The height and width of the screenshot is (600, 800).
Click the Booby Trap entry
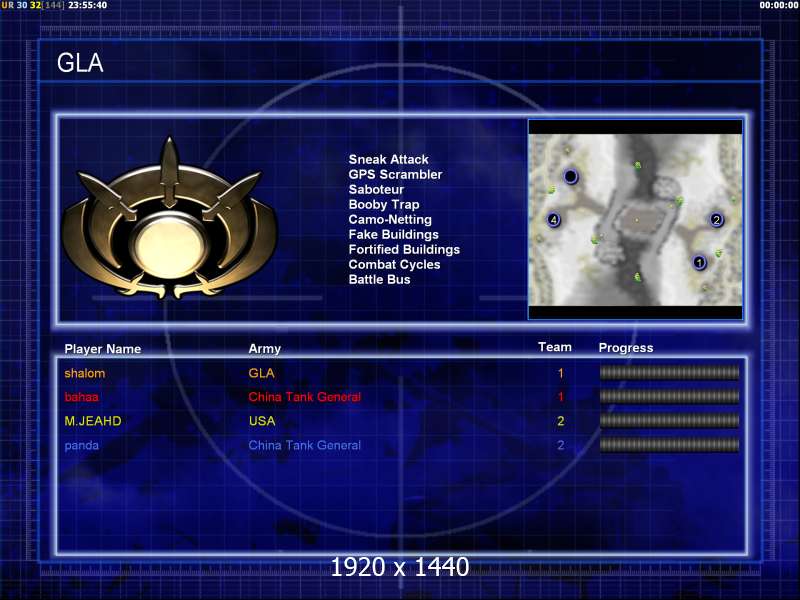tap(384, 205)
